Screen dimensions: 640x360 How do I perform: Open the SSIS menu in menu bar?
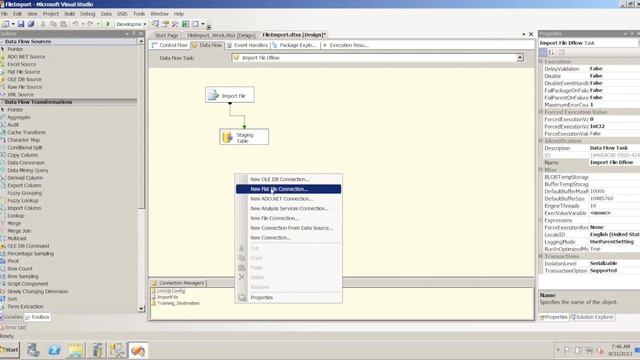pyautogui.click(x=122, y=13)
